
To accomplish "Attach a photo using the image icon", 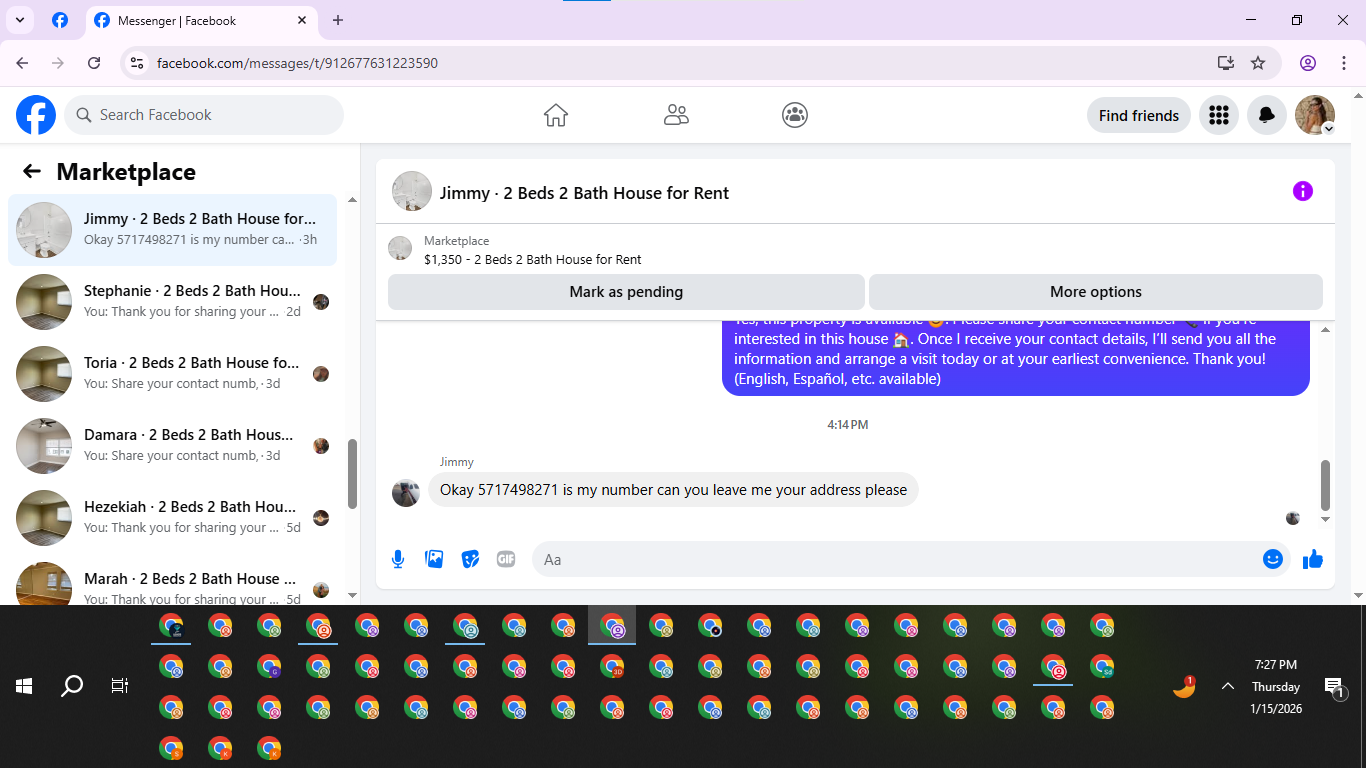I will (434, 559).
